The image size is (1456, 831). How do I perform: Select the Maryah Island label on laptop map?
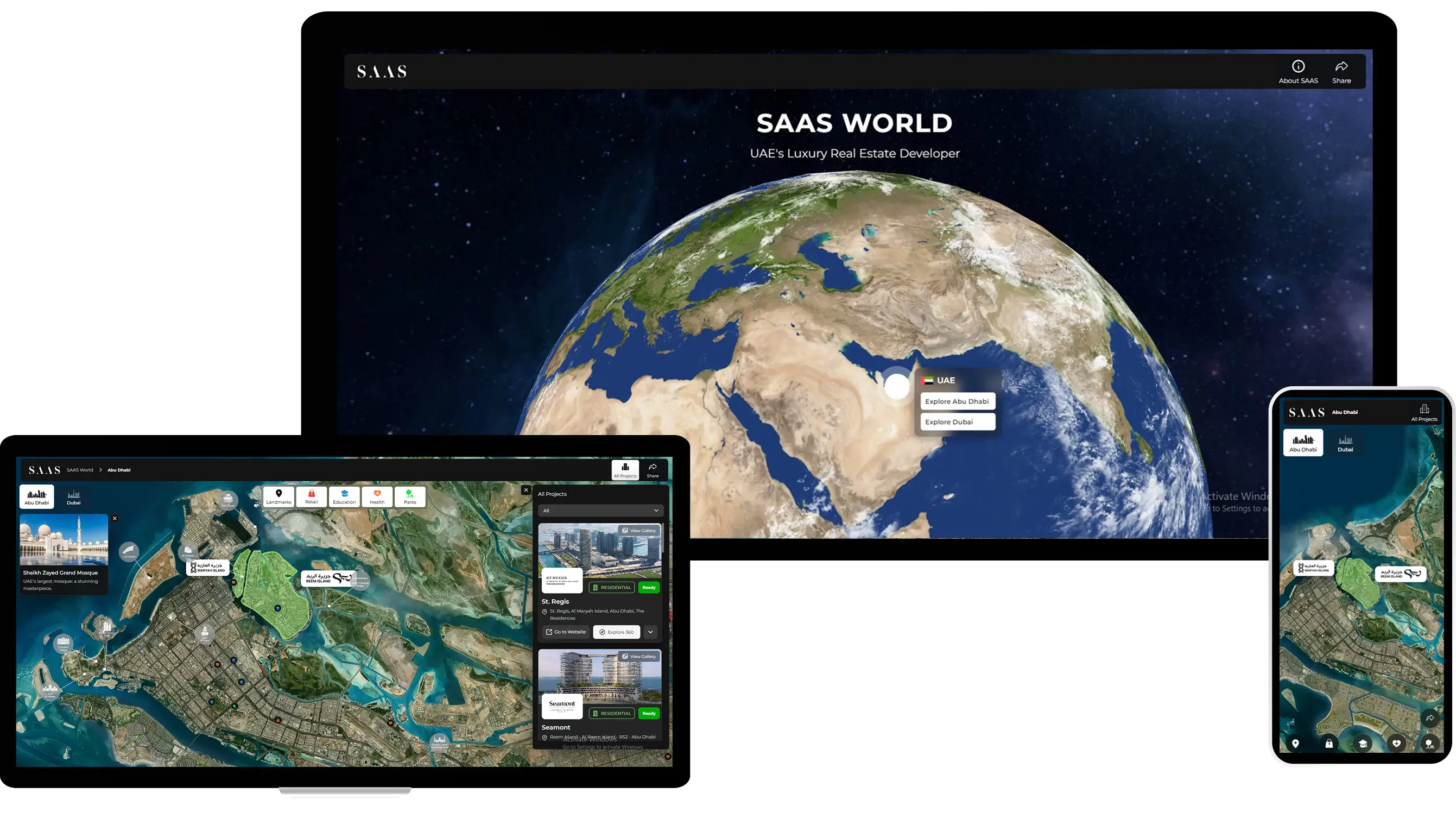point(207,568)
